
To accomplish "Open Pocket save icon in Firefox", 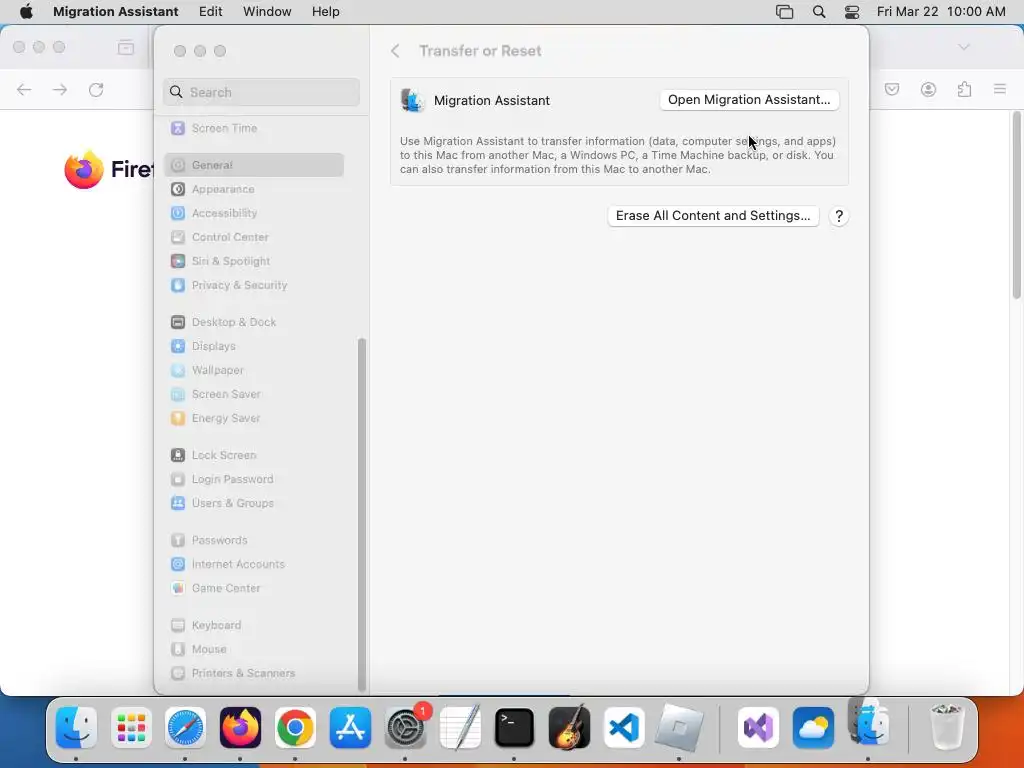I will (x=892, y=89).
